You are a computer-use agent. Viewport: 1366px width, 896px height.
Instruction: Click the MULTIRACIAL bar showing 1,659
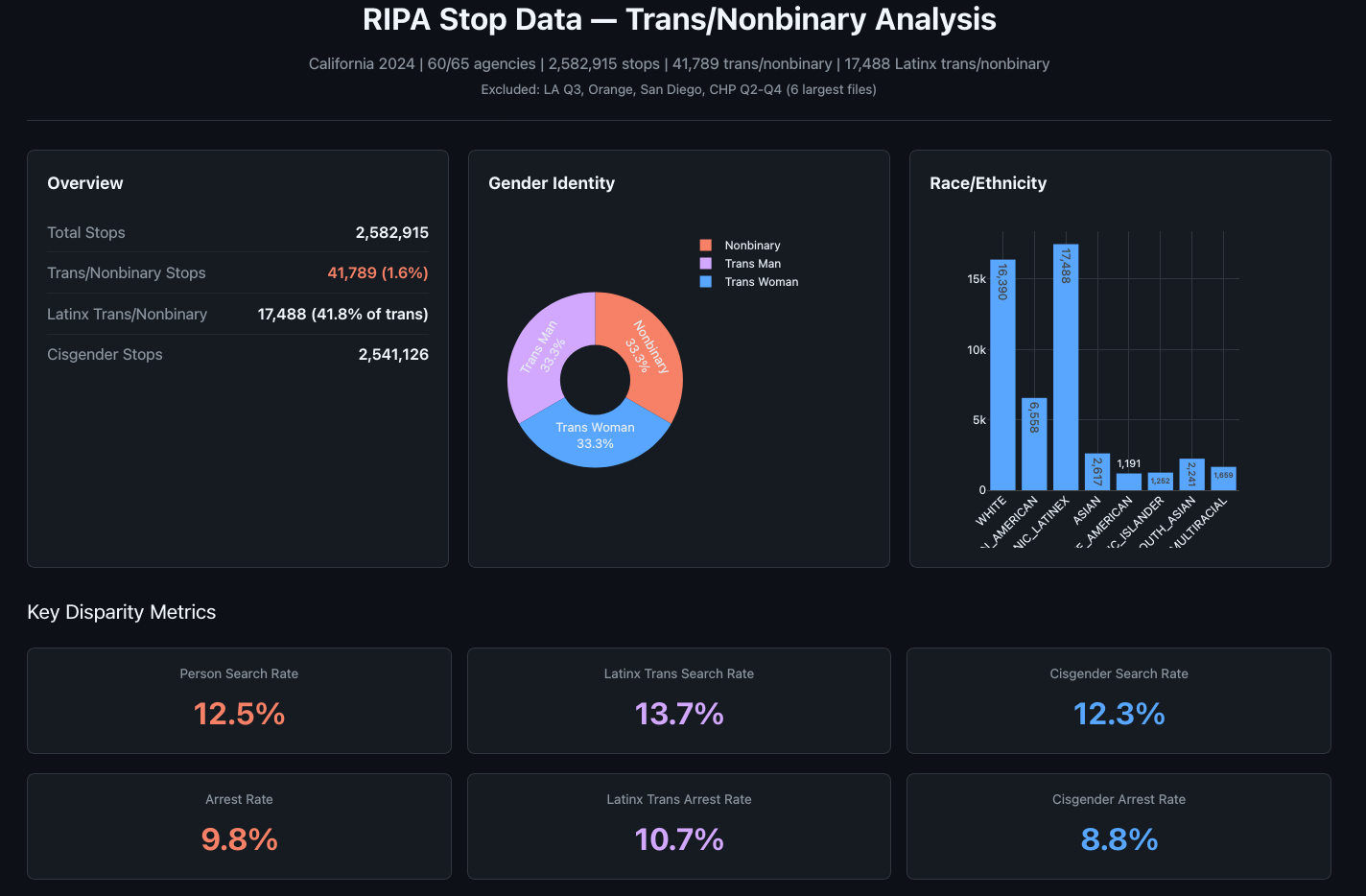click(x=1224, y=479)
